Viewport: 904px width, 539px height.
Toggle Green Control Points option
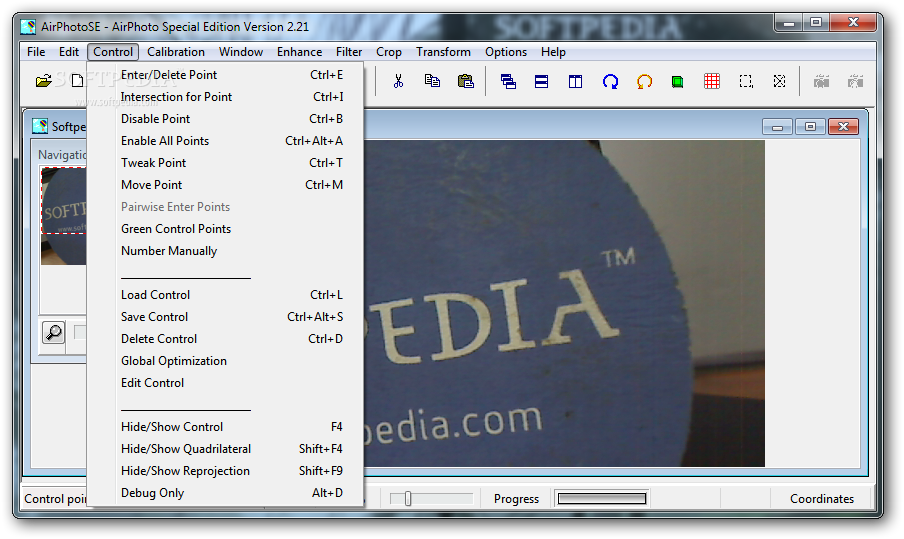pyautogui.click(x=226, y=229)
